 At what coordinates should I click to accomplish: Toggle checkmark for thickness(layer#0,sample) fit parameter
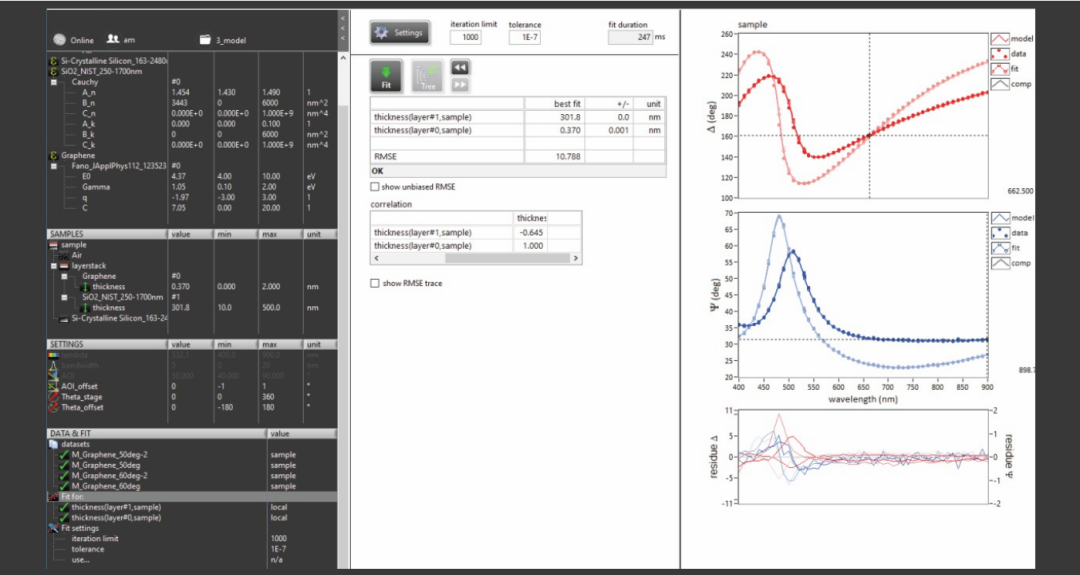(64, 517)
